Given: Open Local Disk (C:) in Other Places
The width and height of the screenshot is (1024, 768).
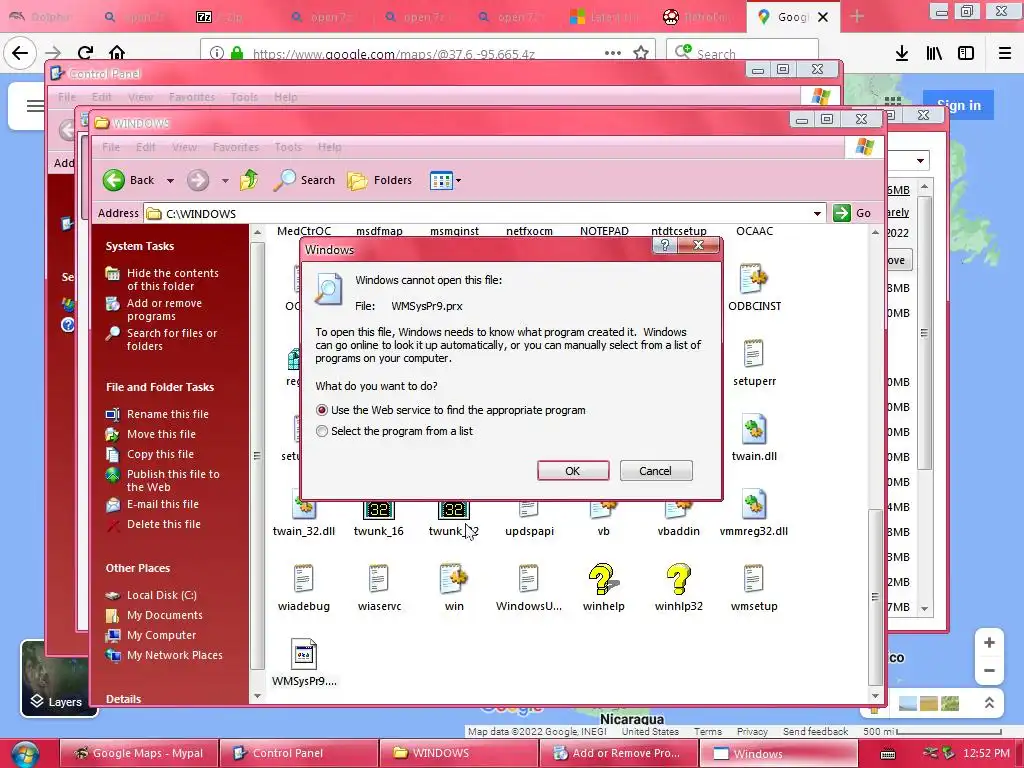Looking at the screenshot, I should [x=162, y=595].
